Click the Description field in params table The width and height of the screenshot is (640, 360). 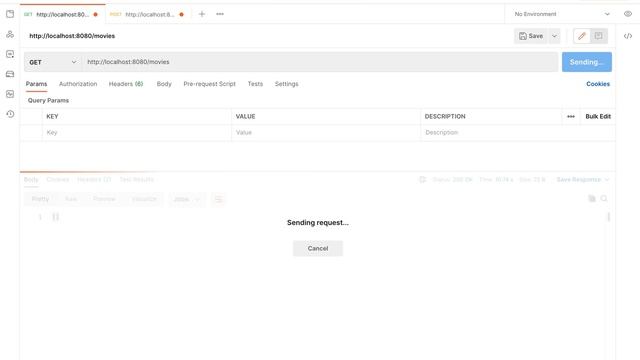[x=518, y=133]
